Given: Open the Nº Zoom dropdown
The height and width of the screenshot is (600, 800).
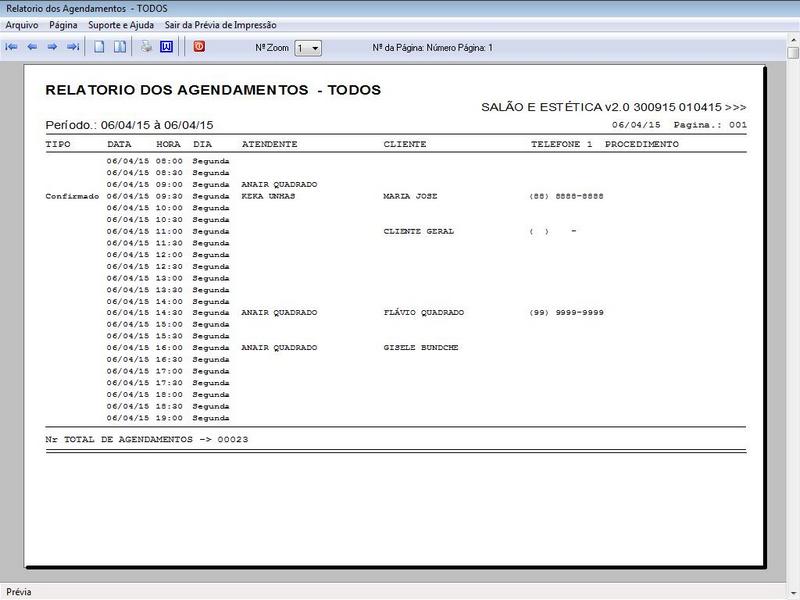Looking at the screenshot, I should pos(313,48).
